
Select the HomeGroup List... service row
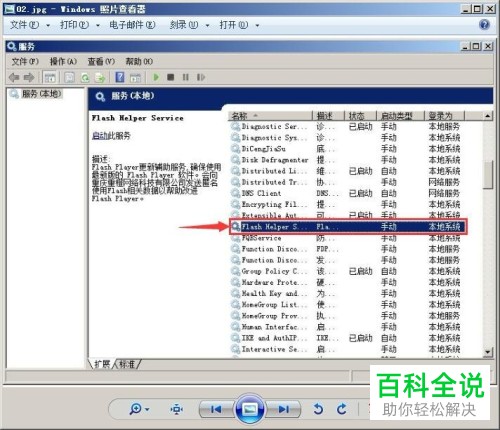point(346,305)
